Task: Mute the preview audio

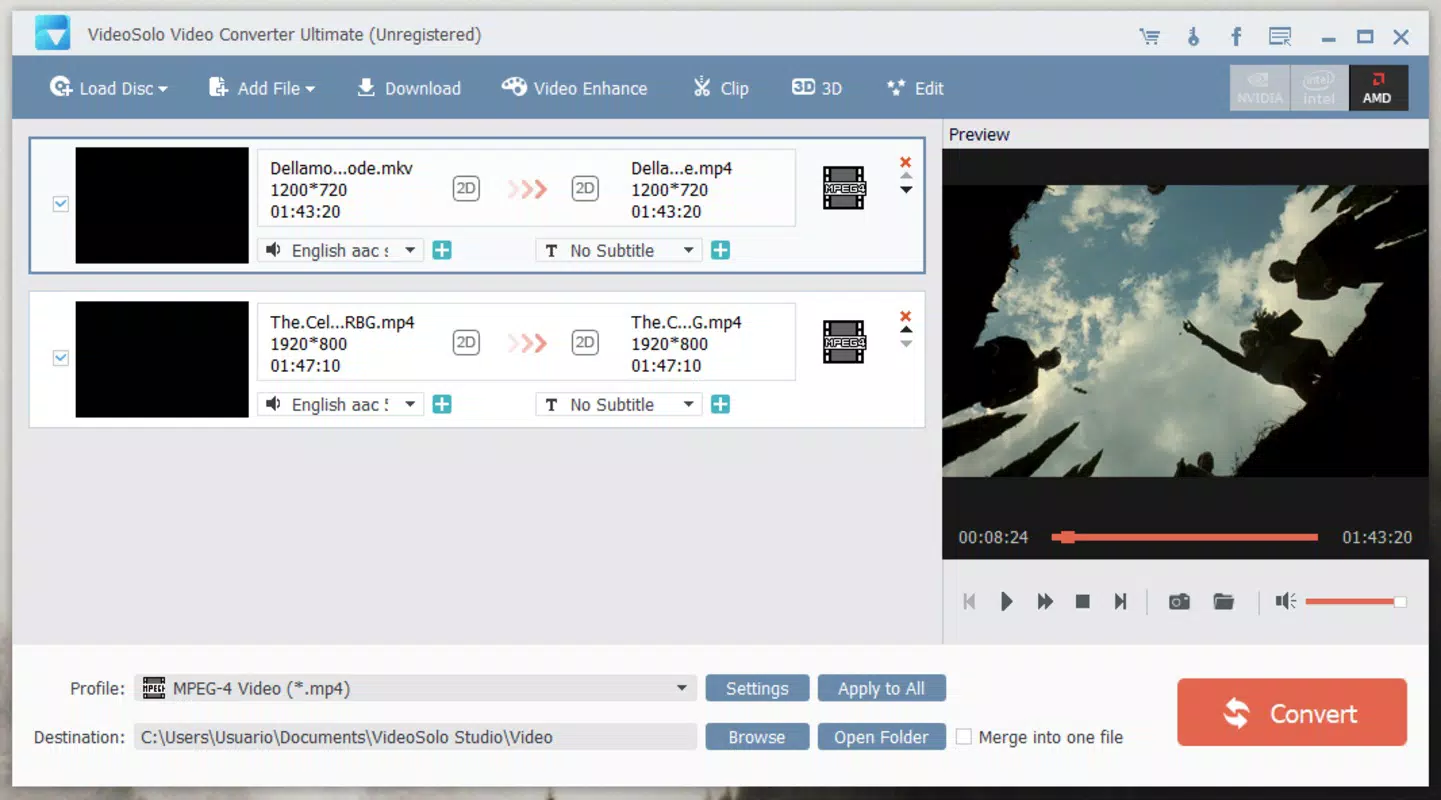Action: pos(1286,601)
